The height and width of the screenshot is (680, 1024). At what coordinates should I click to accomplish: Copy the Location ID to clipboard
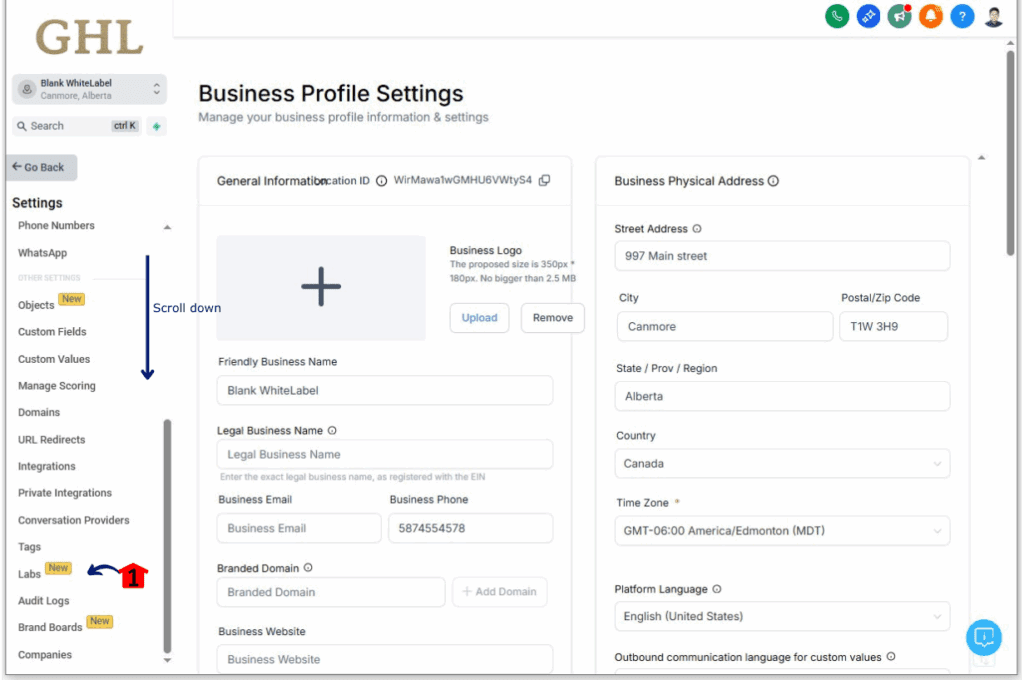click(545, 181)
